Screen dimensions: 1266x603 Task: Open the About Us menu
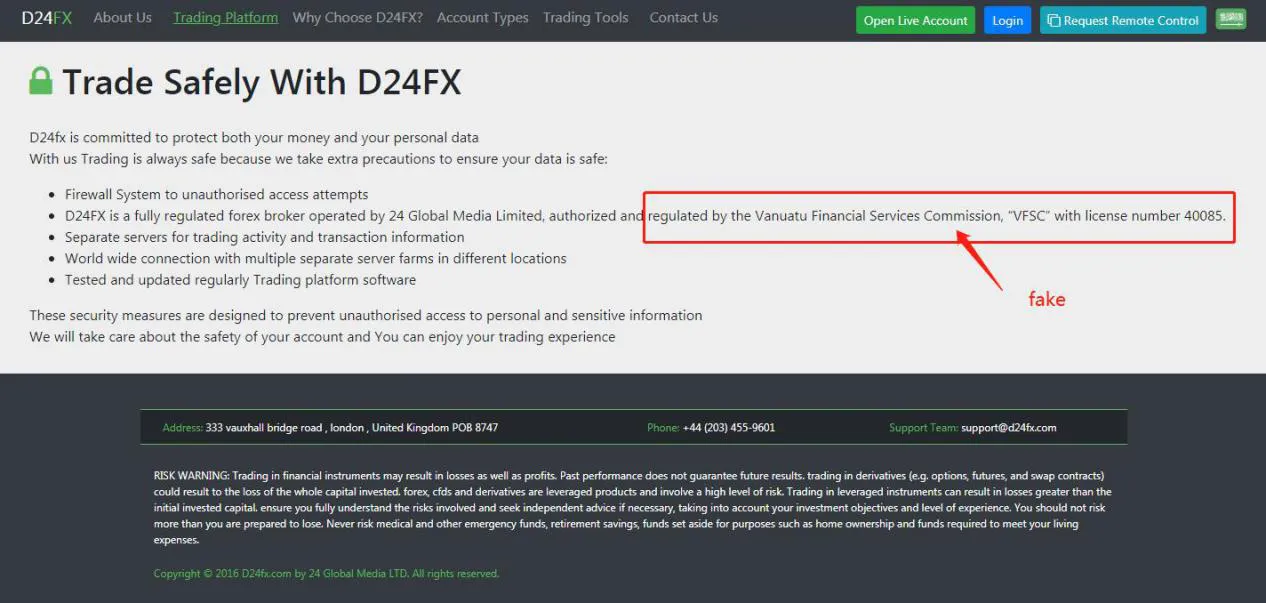123,18
